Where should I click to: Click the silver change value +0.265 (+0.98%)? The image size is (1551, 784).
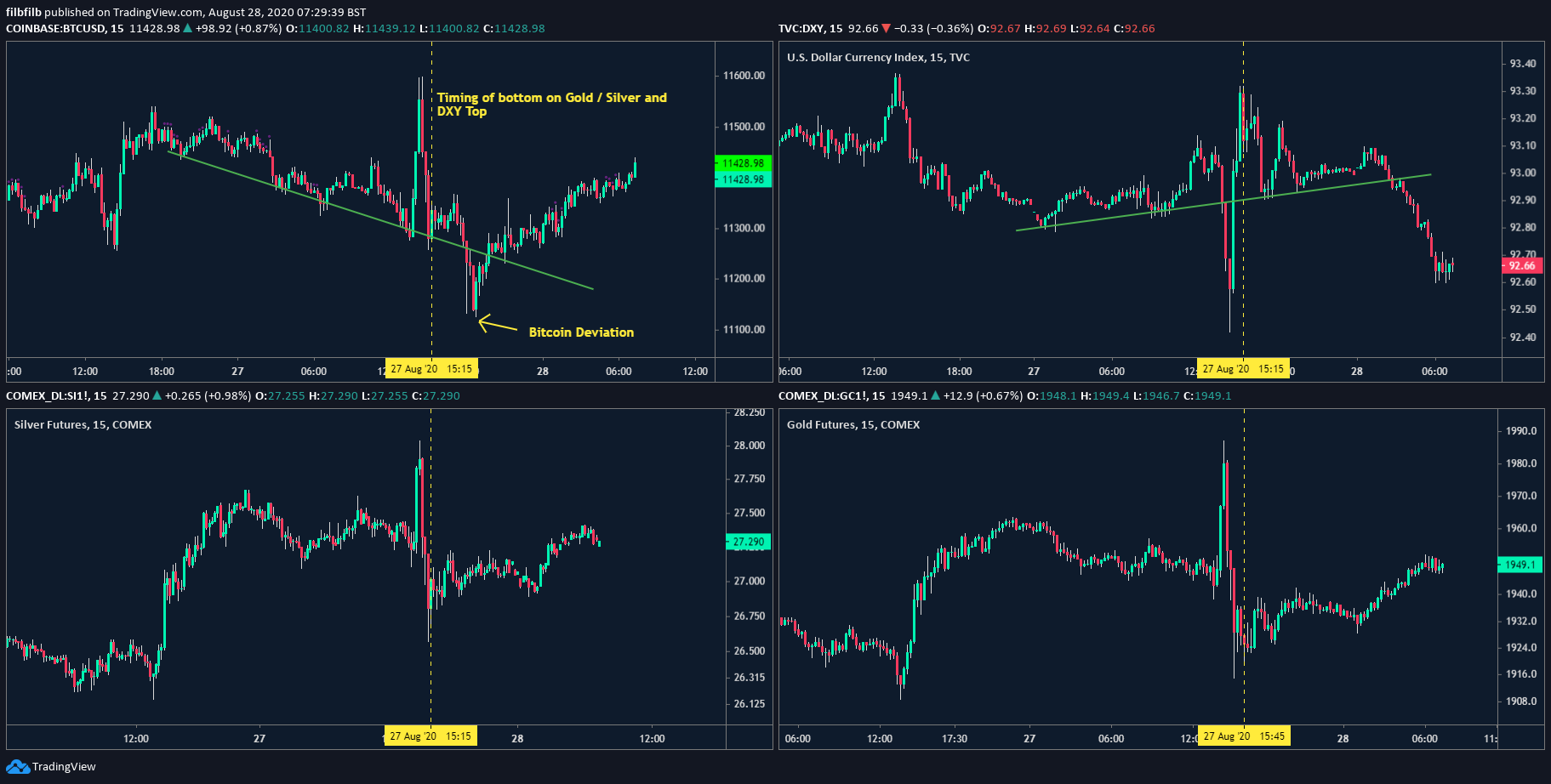pos(208,395)
